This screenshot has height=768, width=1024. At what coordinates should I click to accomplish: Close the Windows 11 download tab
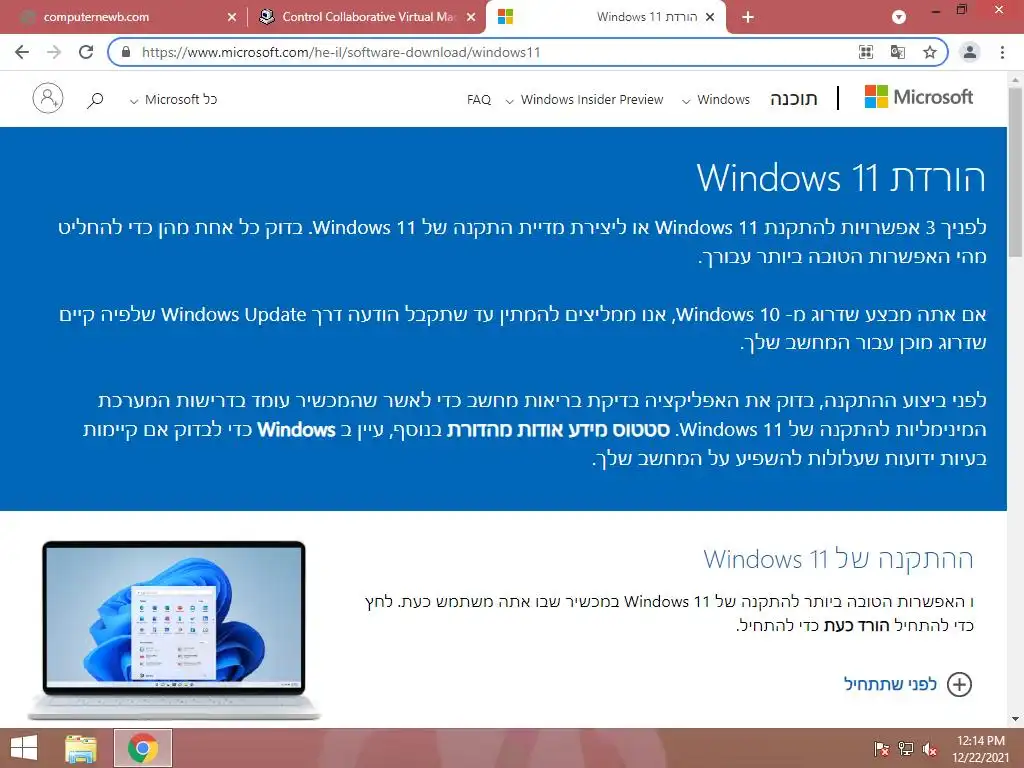coord(711,18)
